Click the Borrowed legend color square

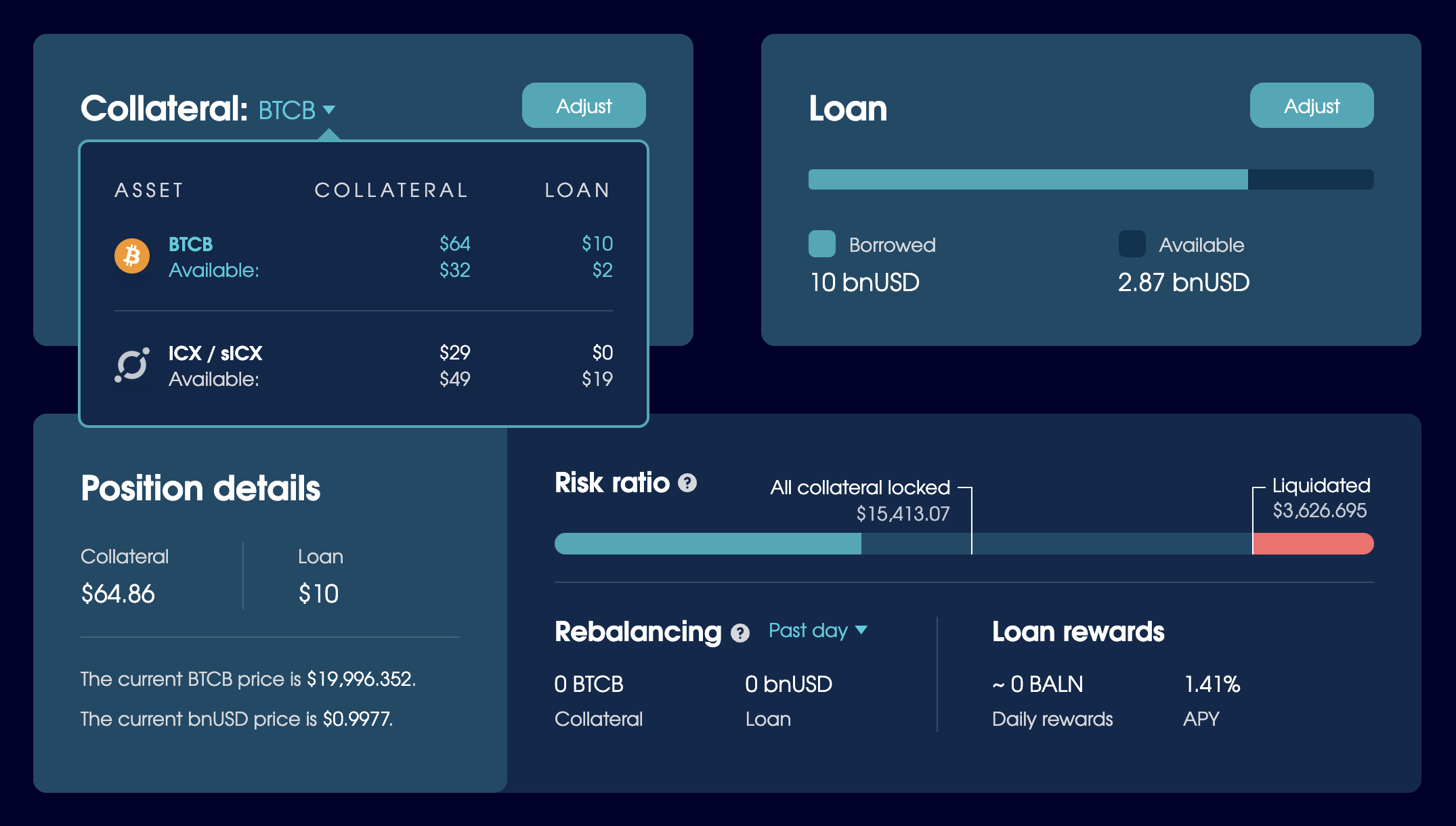[821, 244]
